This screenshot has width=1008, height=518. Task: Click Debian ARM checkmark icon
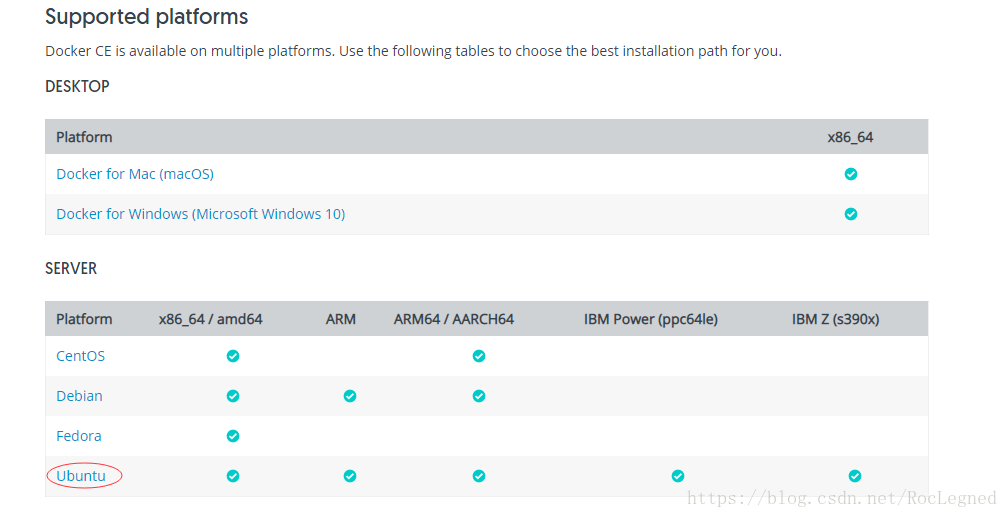click(x=350, y=396)
